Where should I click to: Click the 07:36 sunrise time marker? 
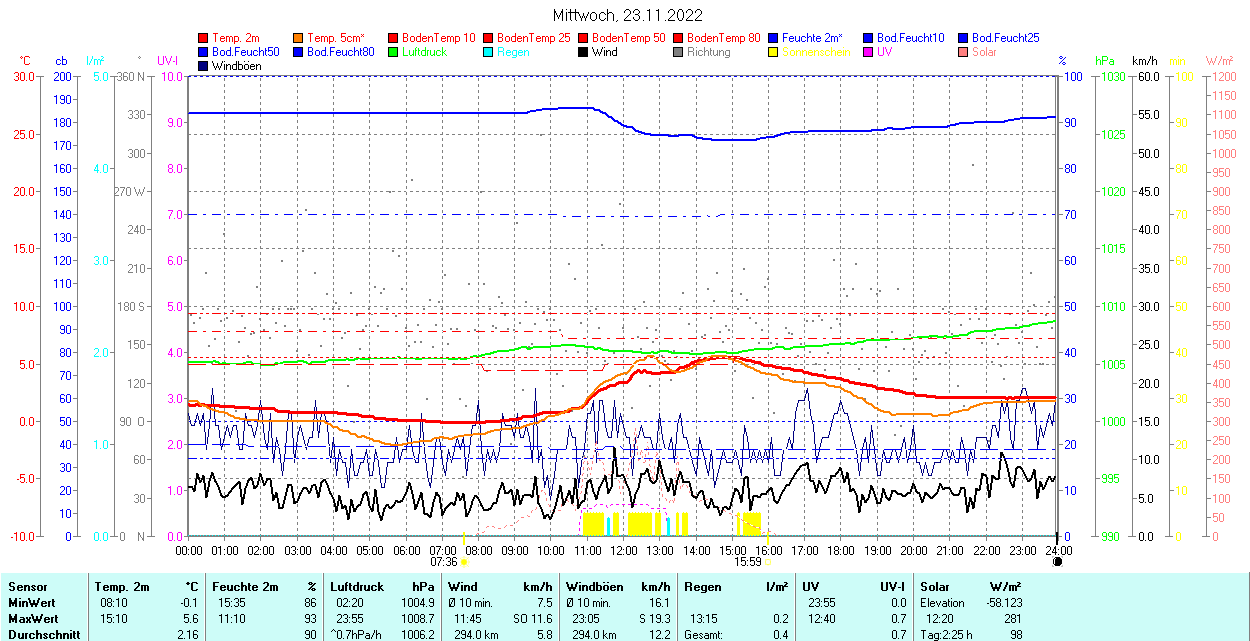coord(444,562)
